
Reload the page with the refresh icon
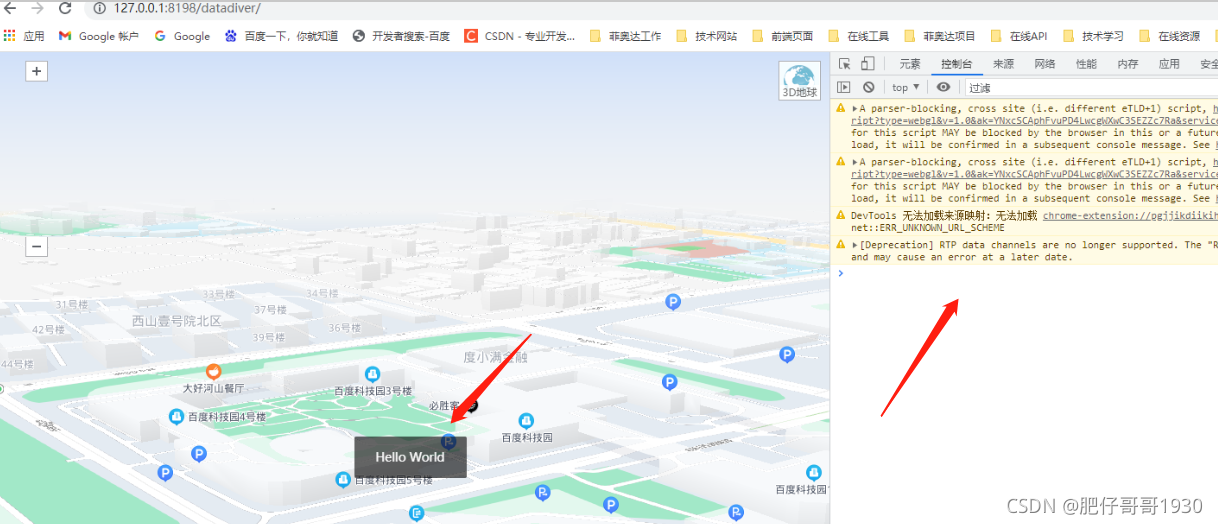point(65,8)
